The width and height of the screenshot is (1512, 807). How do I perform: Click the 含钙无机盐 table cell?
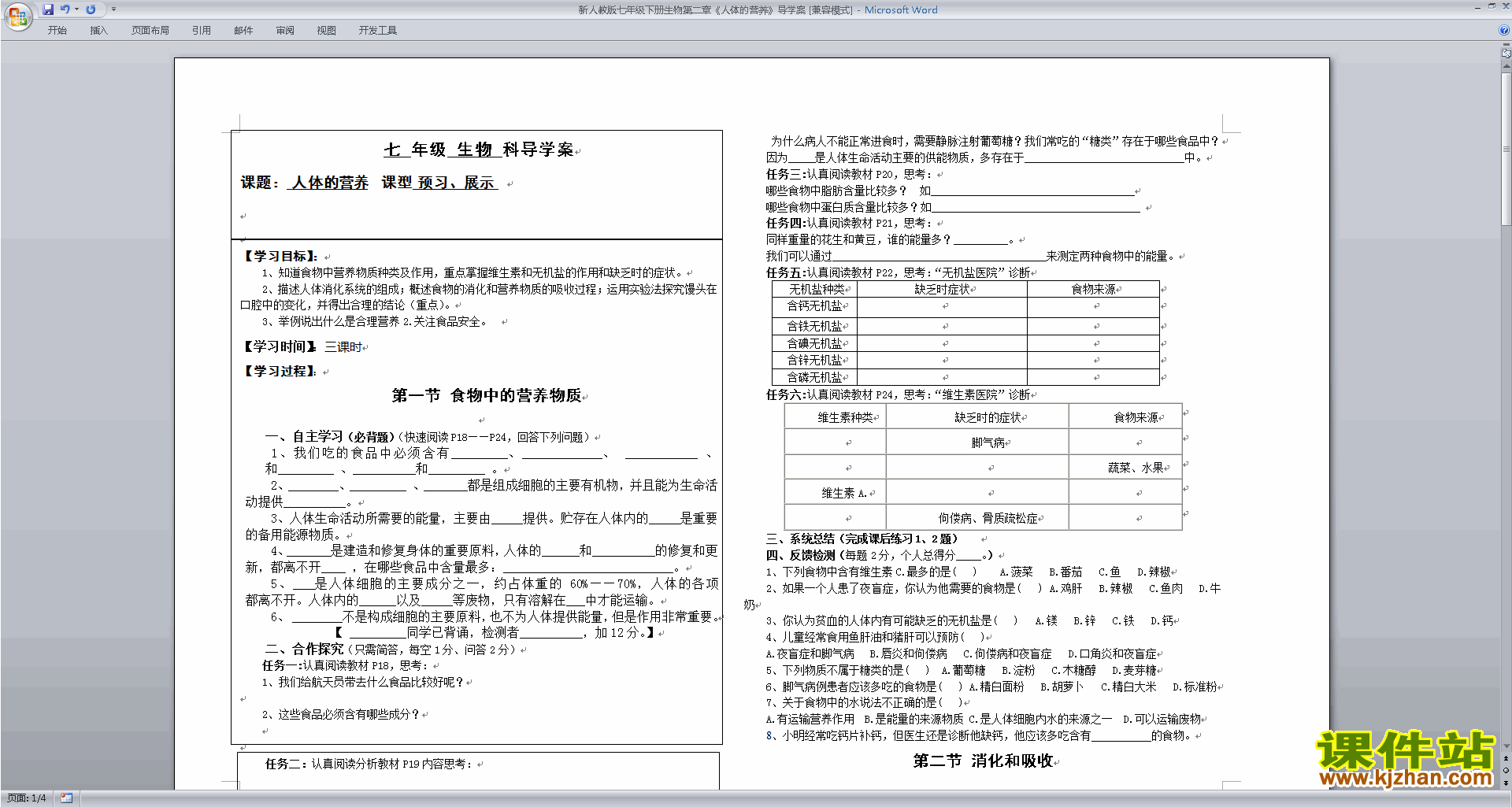coord(815,306)
